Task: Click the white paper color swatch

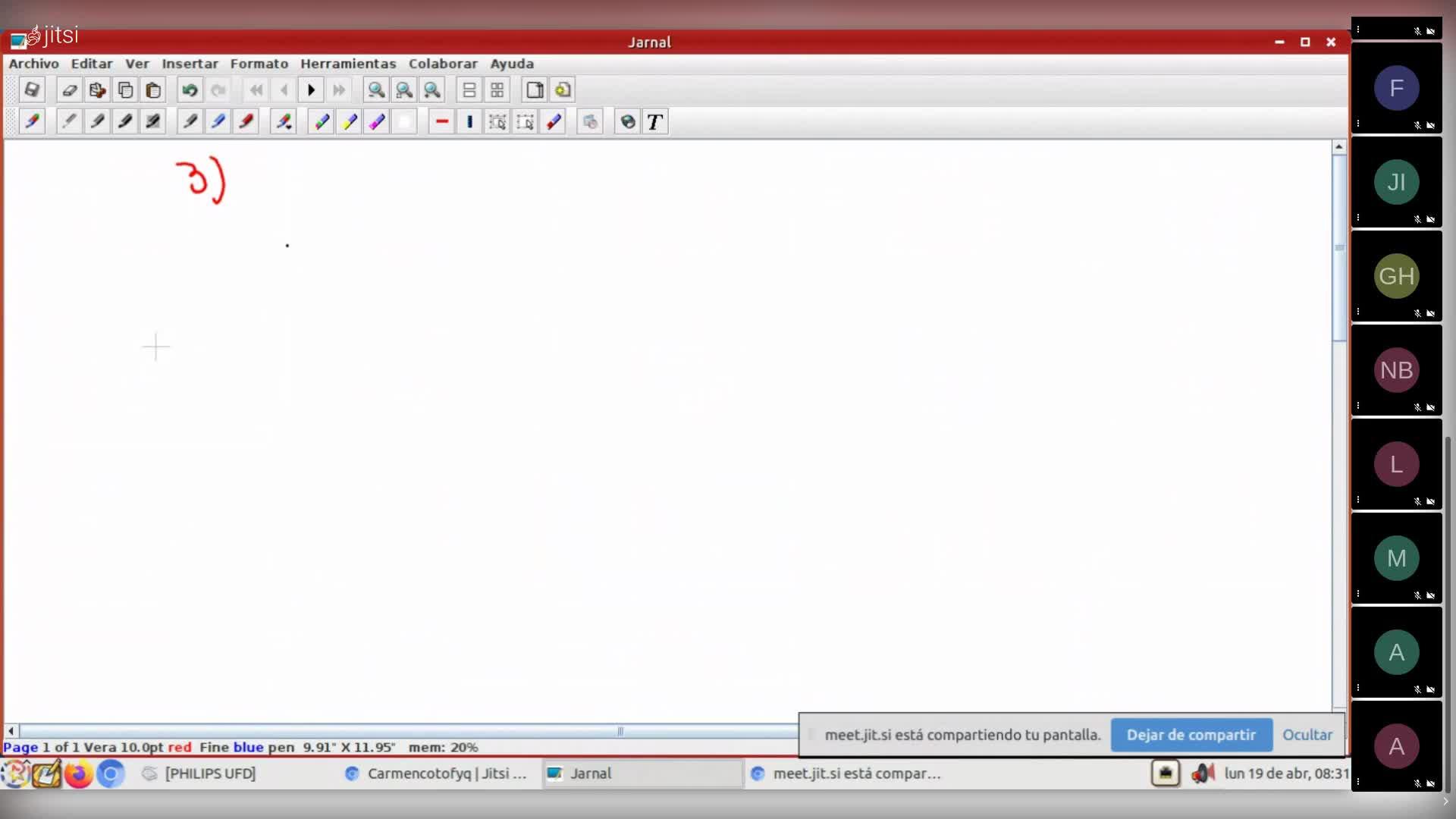Action: 405,122
